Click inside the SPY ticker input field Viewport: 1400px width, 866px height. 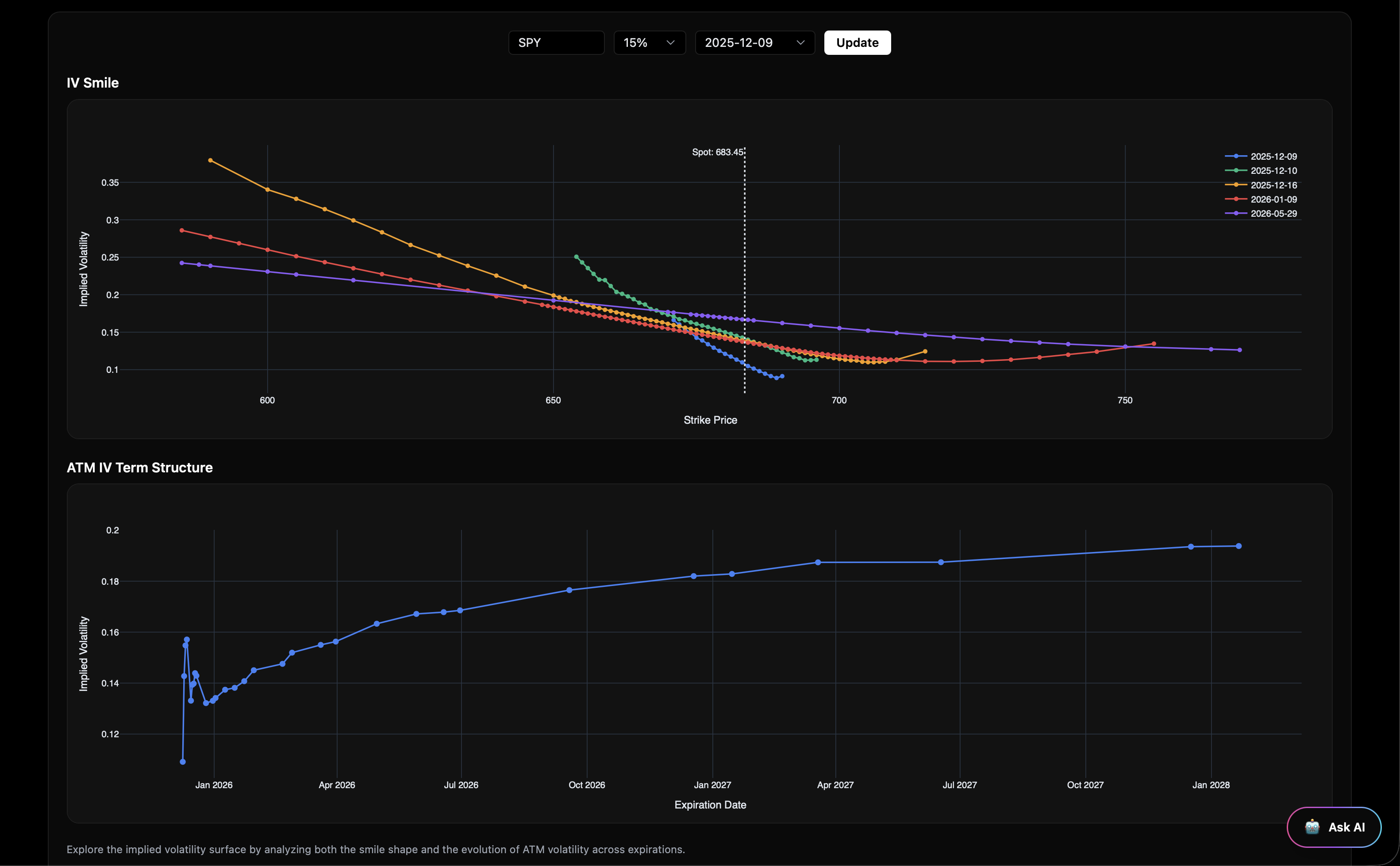556,42
